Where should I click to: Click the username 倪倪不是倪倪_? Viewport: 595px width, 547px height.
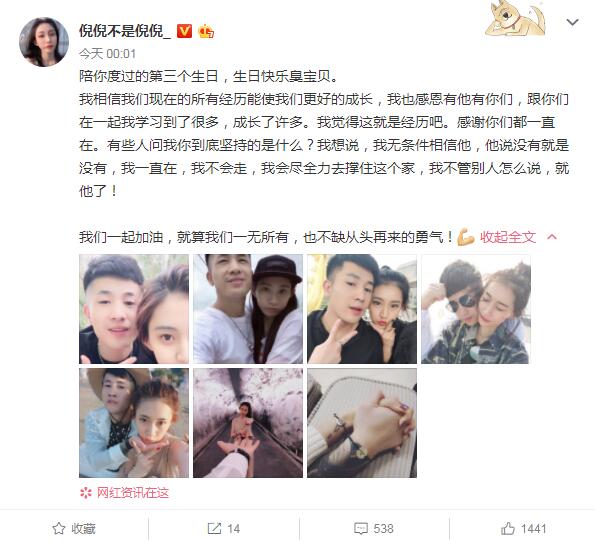coord(125,31)
